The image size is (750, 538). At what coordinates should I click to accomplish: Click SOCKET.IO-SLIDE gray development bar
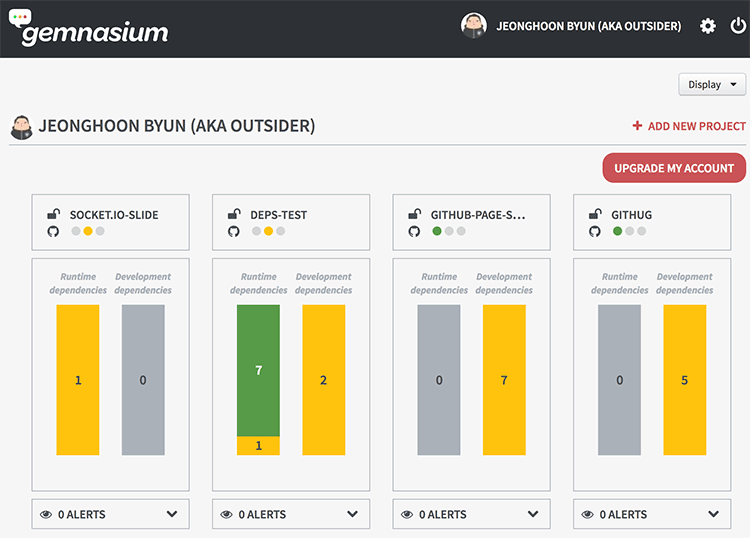[x=143, y=380]
